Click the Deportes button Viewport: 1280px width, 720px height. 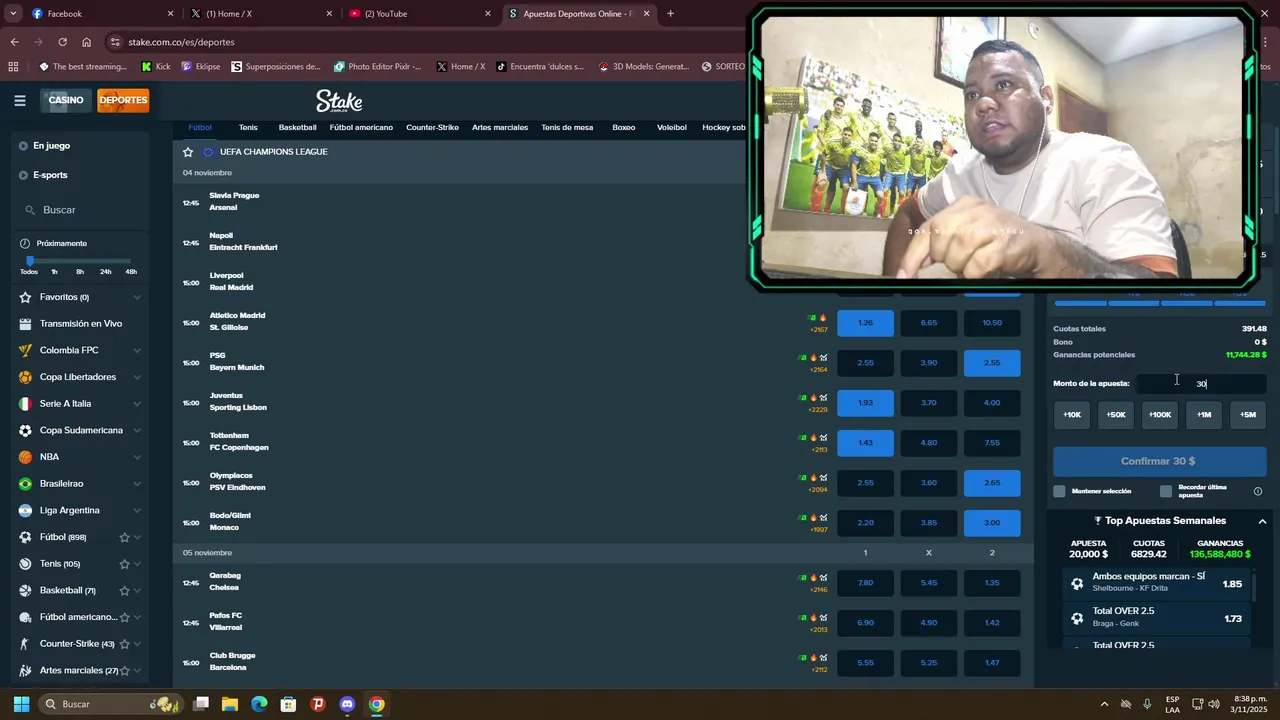[123, 100]
